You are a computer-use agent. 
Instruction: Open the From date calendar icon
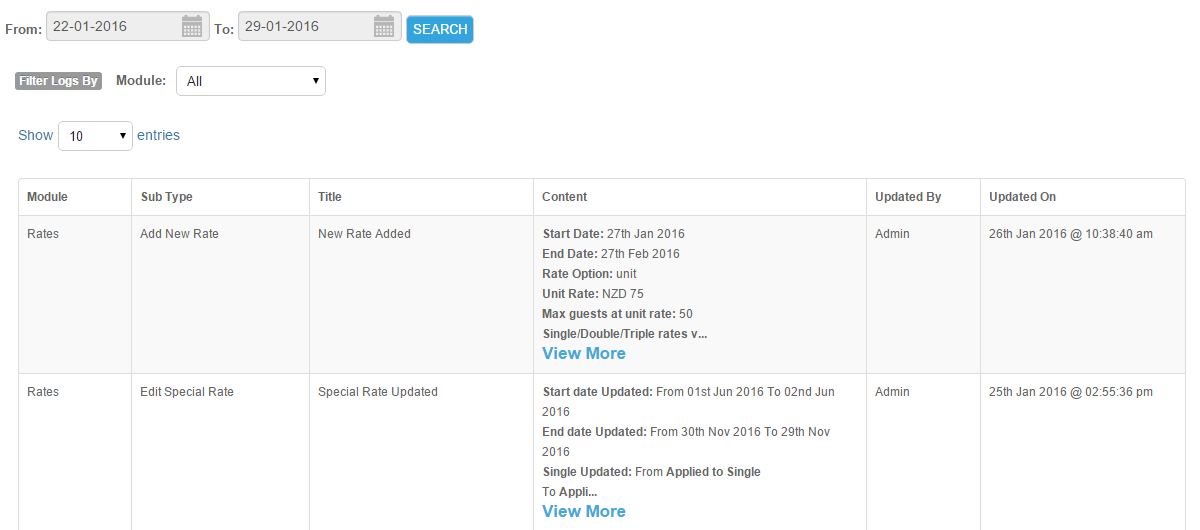[192, 27]
